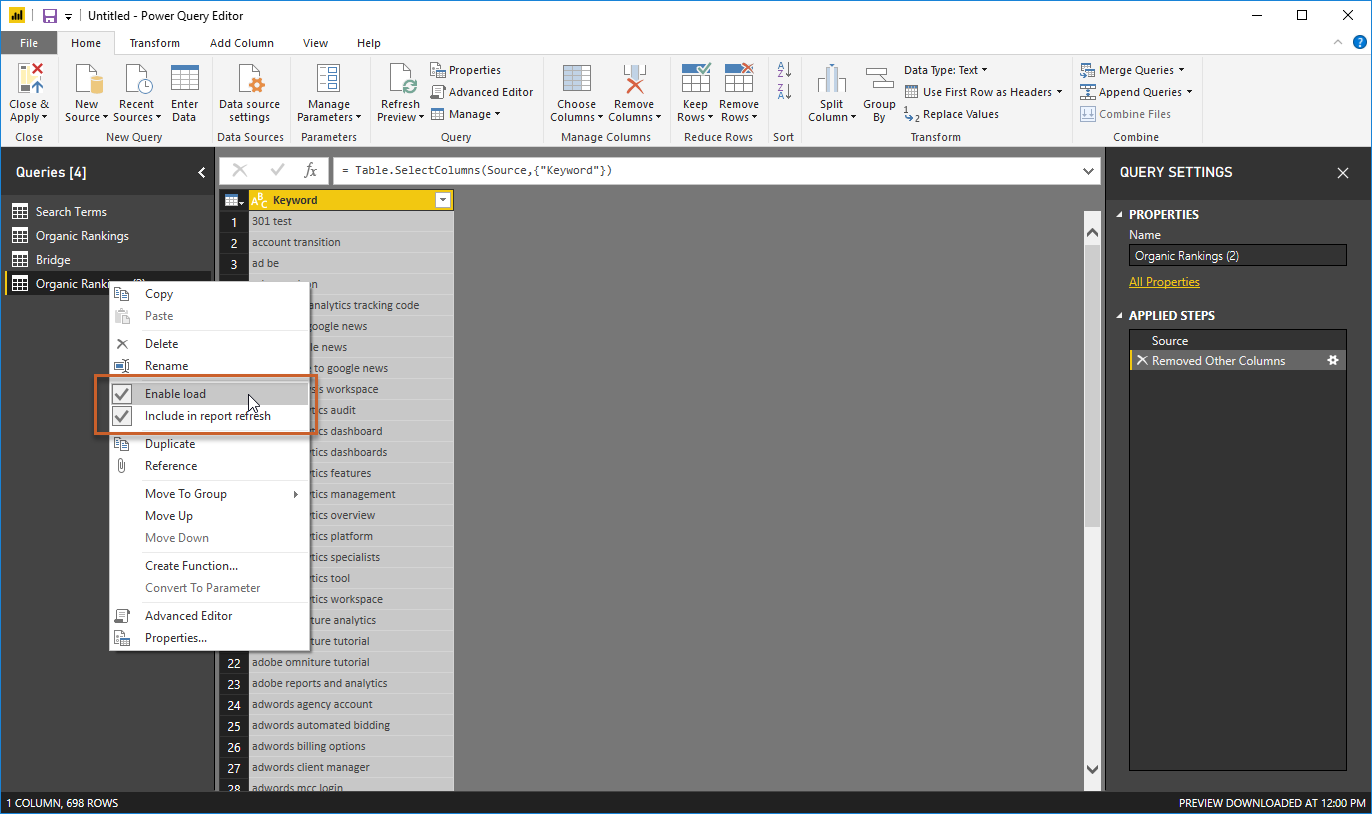Click the Close & Apply icon
The image size is (1372, 814).
point(29,91)
